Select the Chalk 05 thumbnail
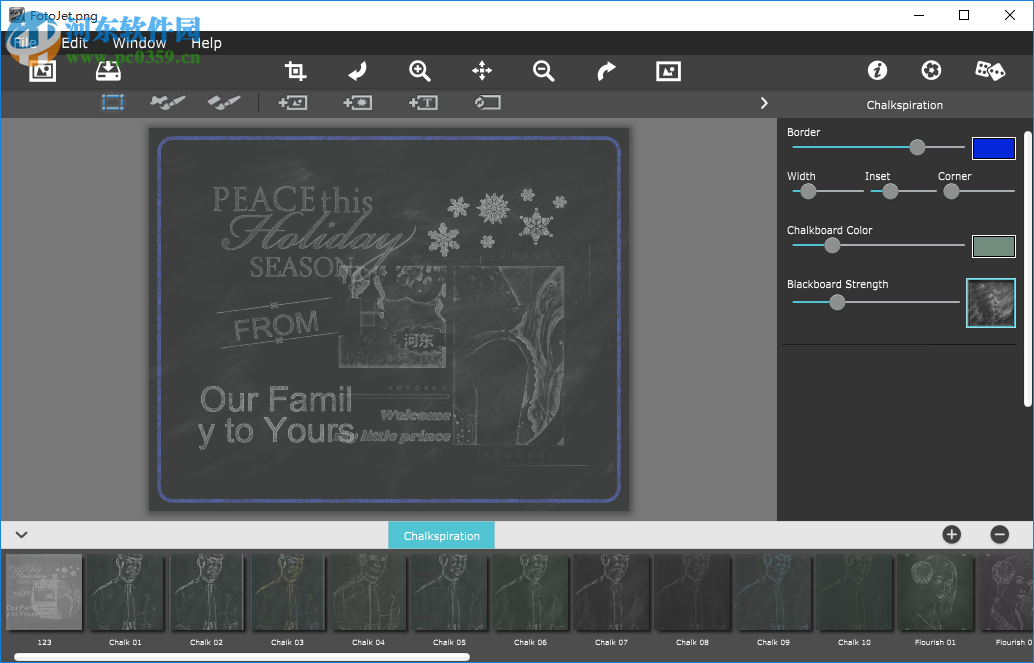The width and height of the screenshot is (1034, 663). coord(449,592)
